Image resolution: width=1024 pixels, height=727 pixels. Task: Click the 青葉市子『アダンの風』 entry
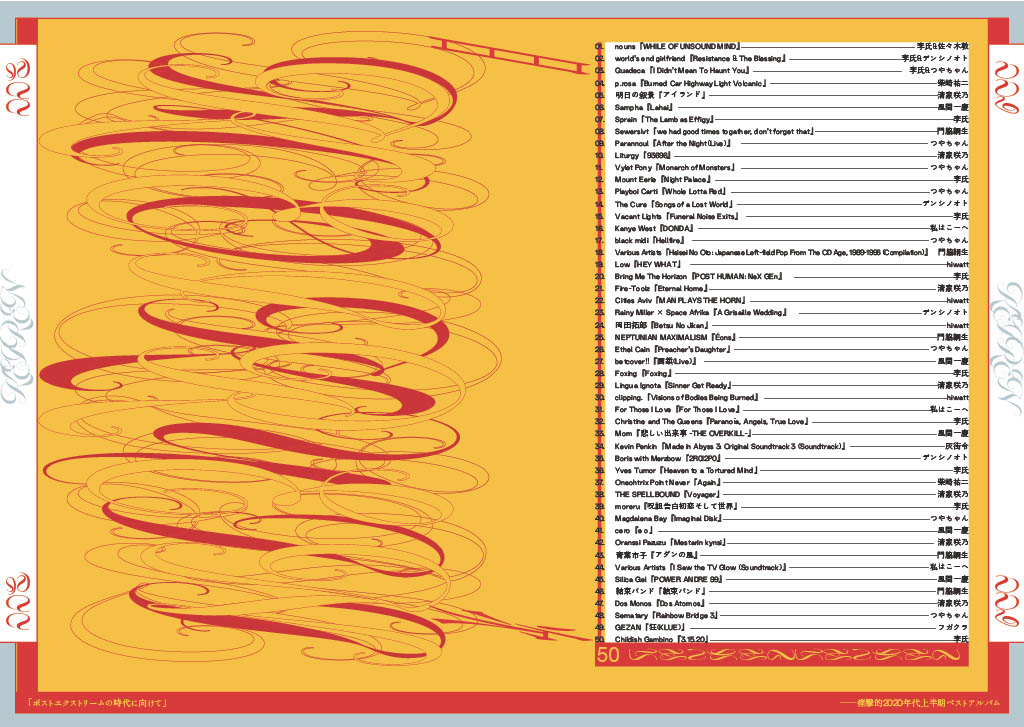[782, 555]
